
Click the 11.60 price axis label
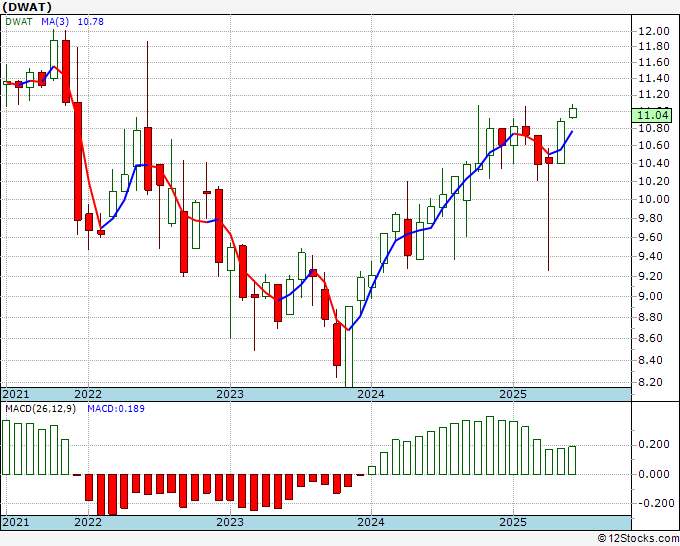pos(654,62)
